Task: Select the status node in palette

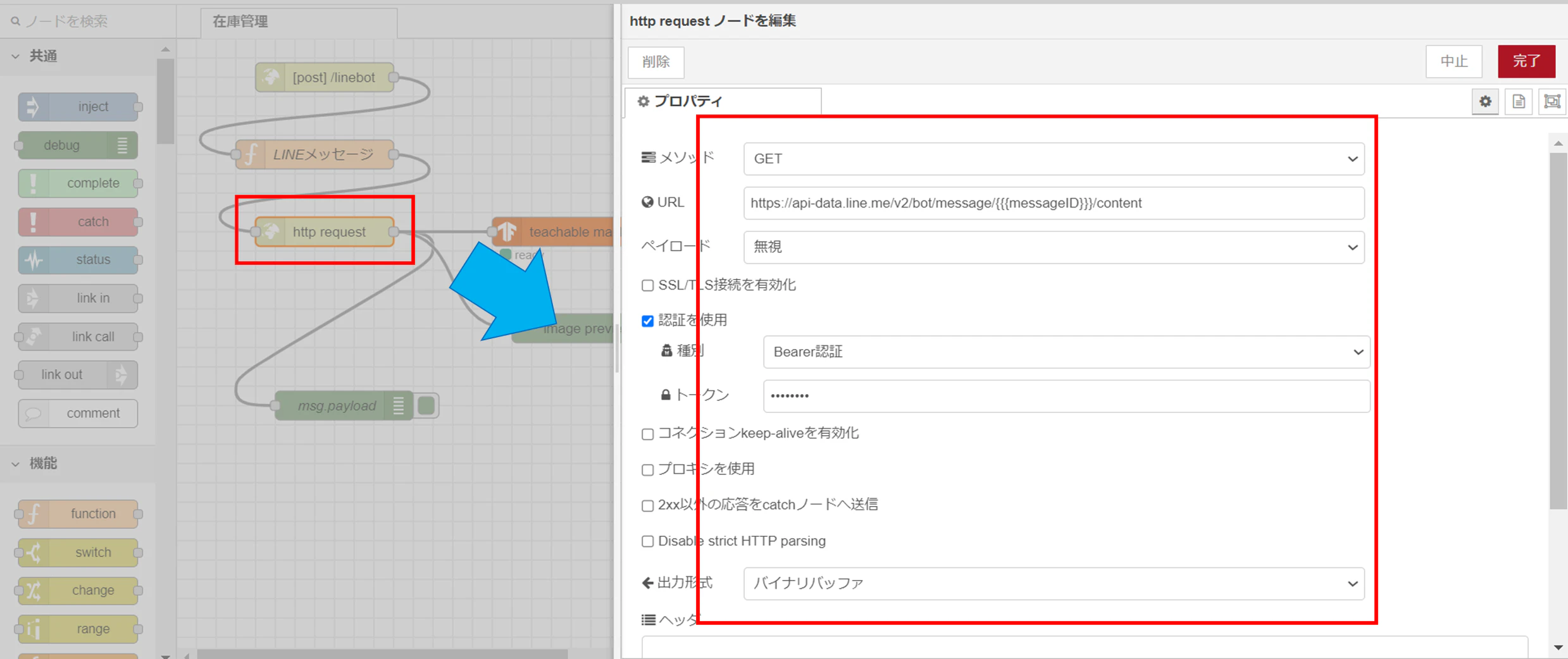Action: [x=78, y=260]
